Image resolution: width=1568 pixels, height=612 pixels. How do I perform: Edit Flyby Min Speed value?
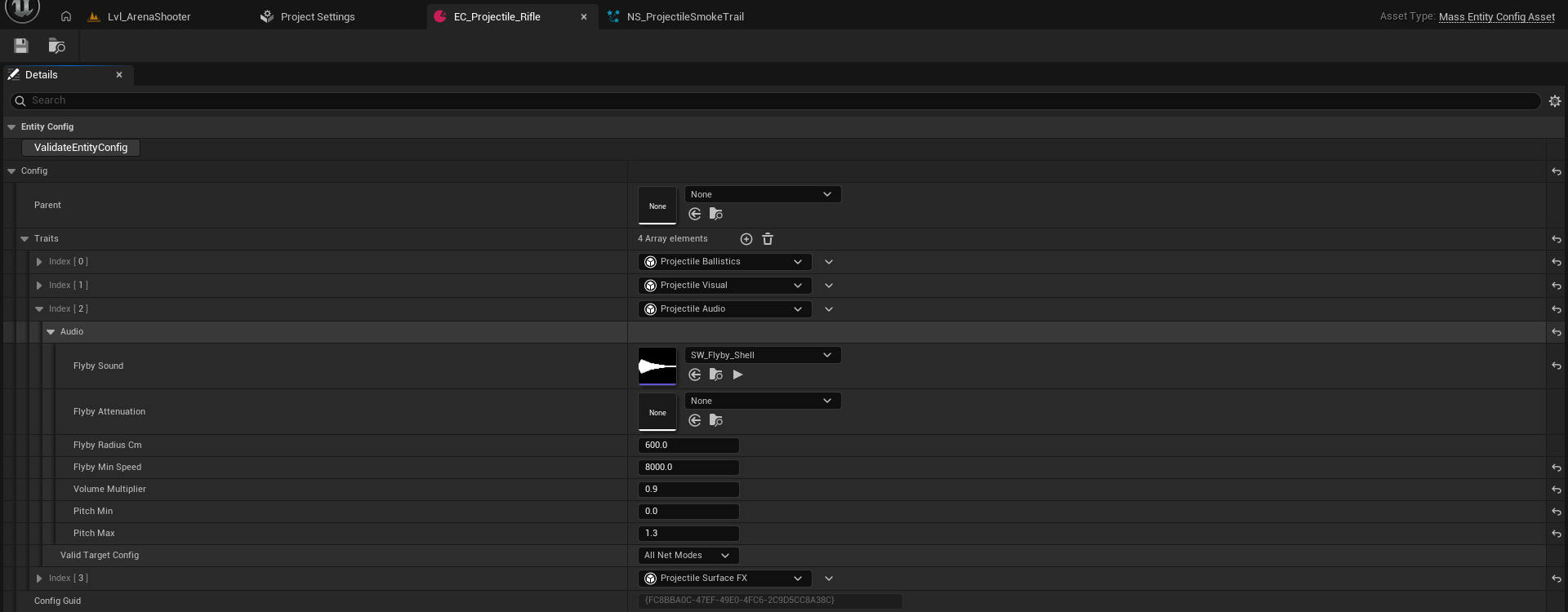point(688,468)
